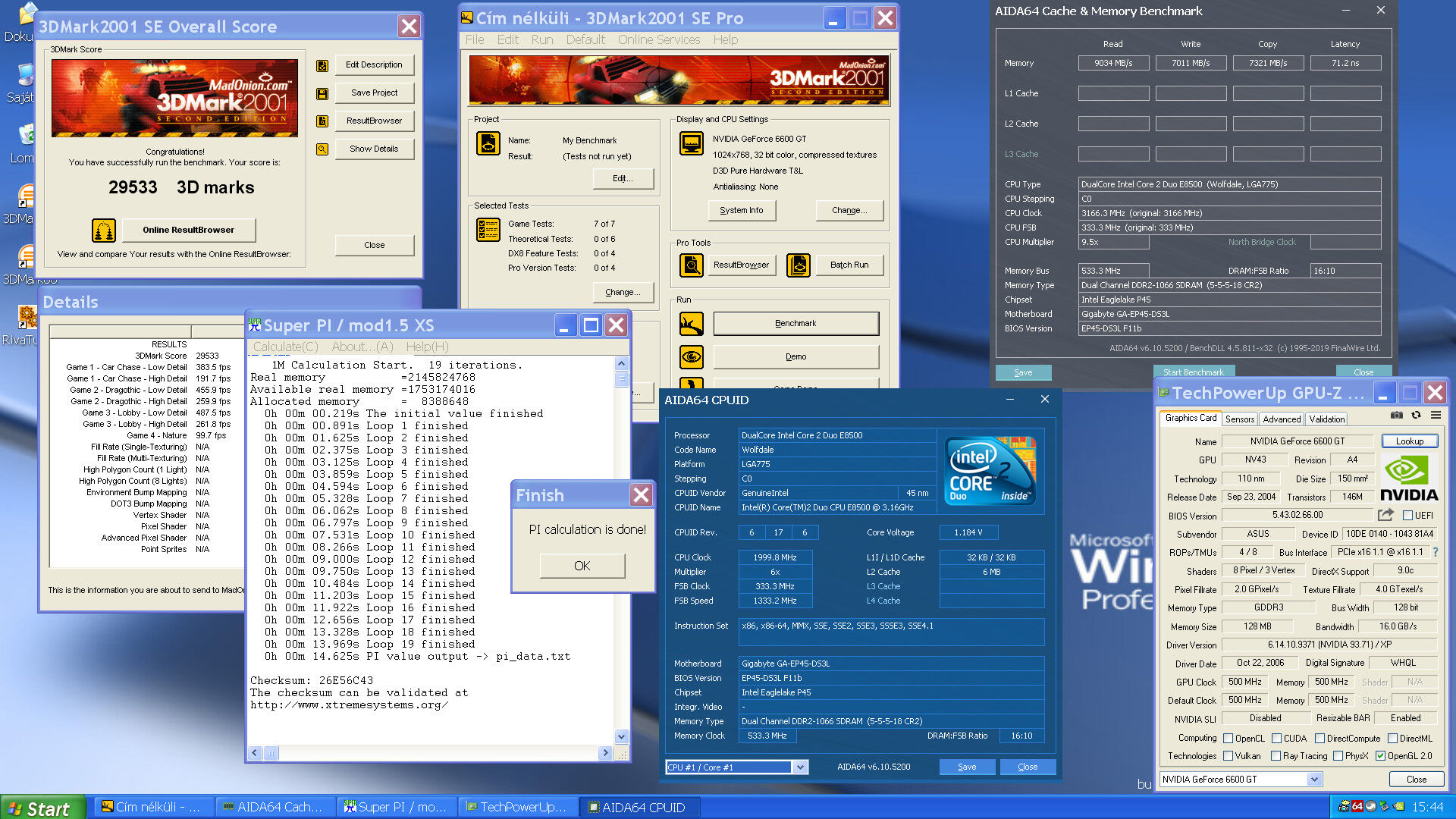Image resolution: width=1456 pixels, height=819 pixels.
Task: Open File menu in 3DMark2001 SE Pro
Action: [x=475, y=40]
